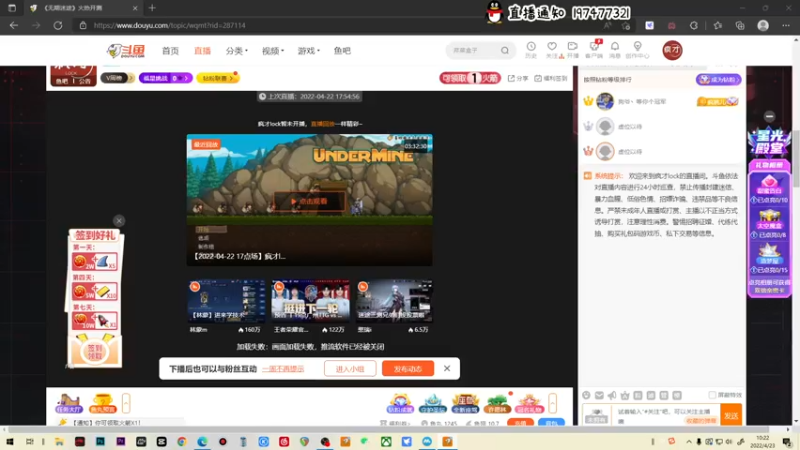Viewport: 800px width, 450px height.
Task: Click the 直播回放 orange link
Action: [322, 123]
